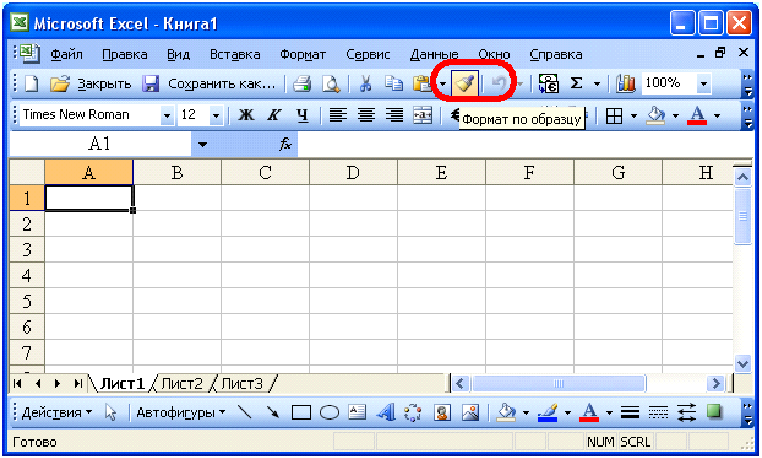The width and height of the screenshot is (762, 458).
Task: Open the Действия drawing menu
Action: coord(57,413)
